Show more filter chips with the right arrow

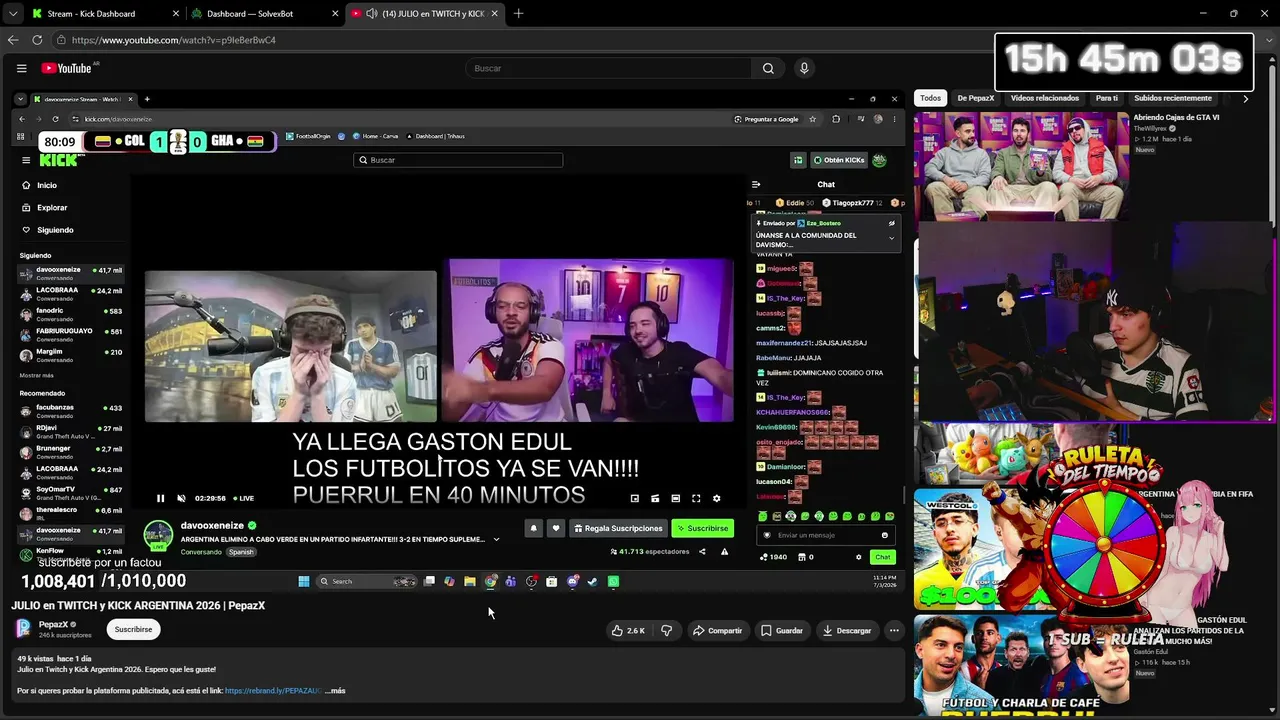(x=1245, y=98)
